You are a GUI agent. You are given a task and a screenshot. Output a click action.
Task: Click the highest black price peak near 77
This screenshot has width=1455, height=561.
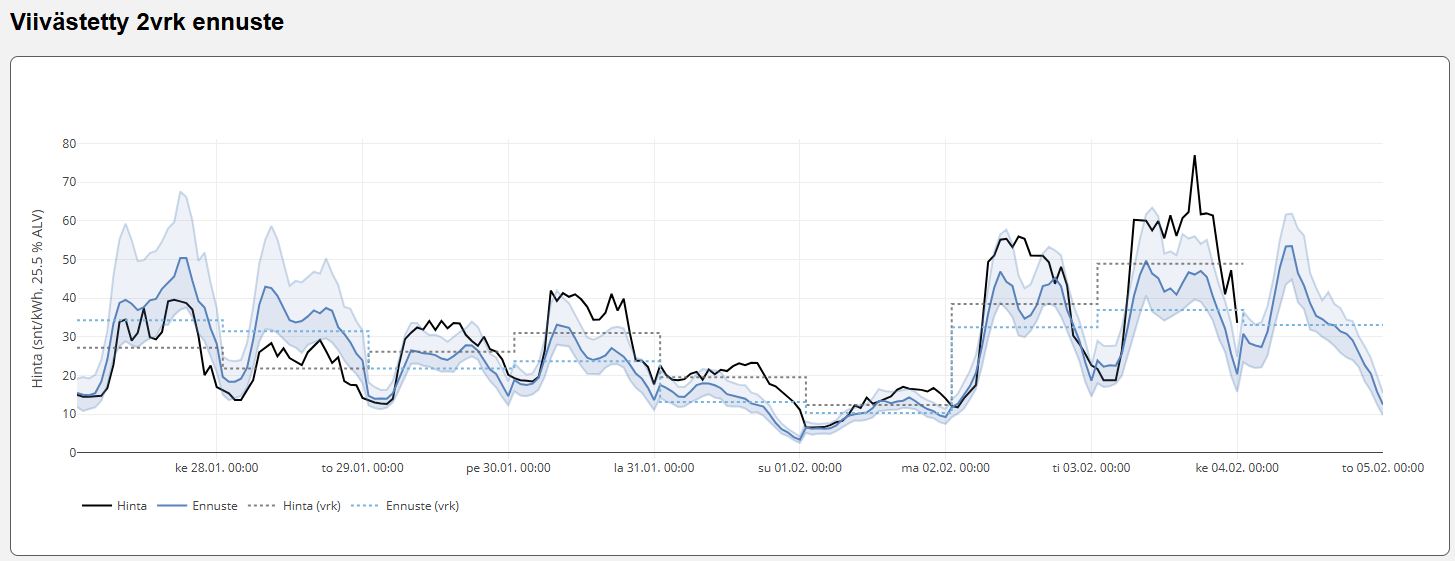tap(1194, 156)
